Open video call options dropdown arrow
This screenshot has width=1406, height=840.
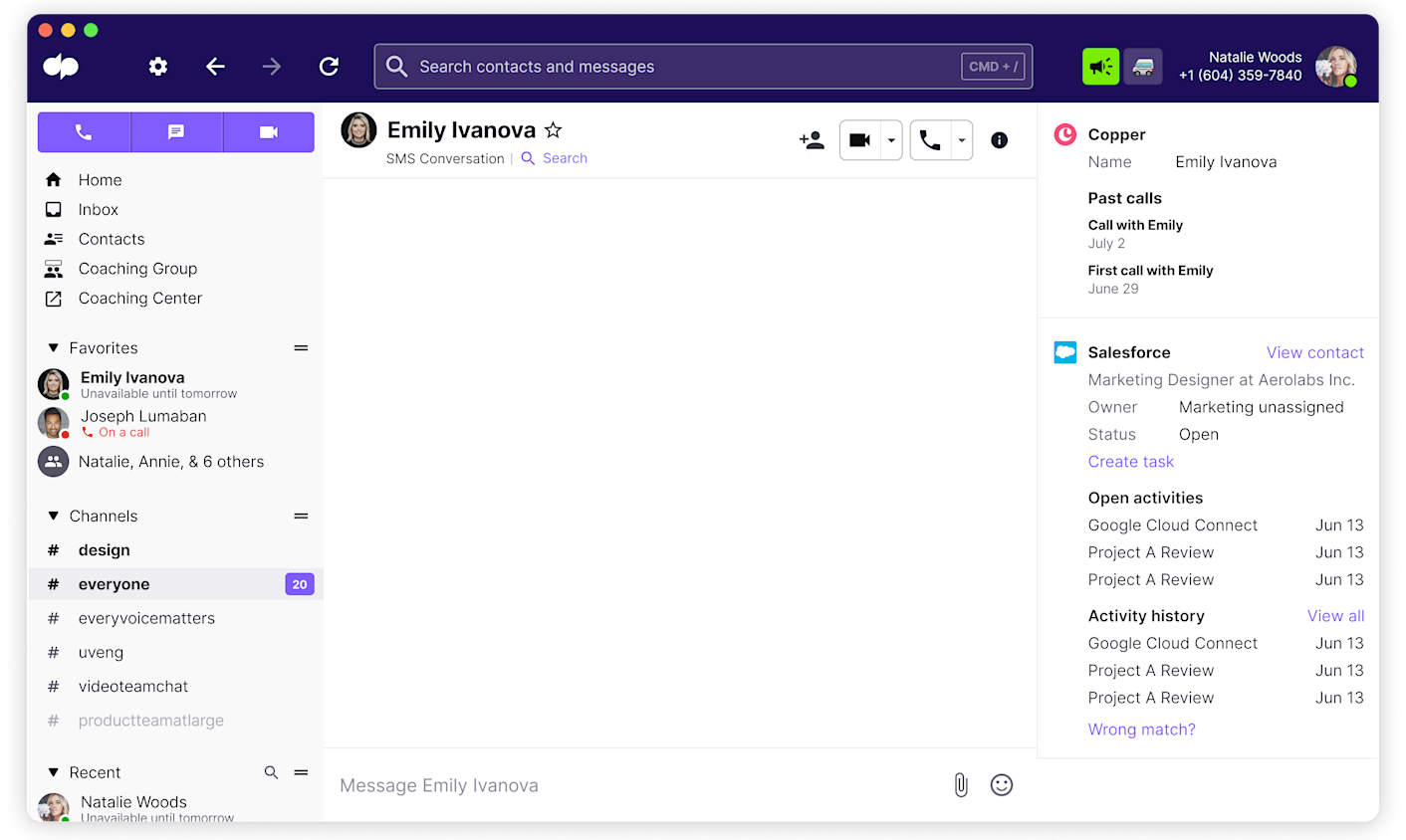point(891,140)
